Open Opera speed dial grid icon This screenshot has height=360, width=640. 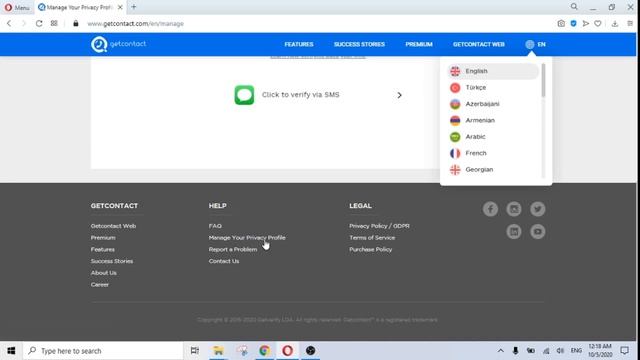(x=54, y=24)
